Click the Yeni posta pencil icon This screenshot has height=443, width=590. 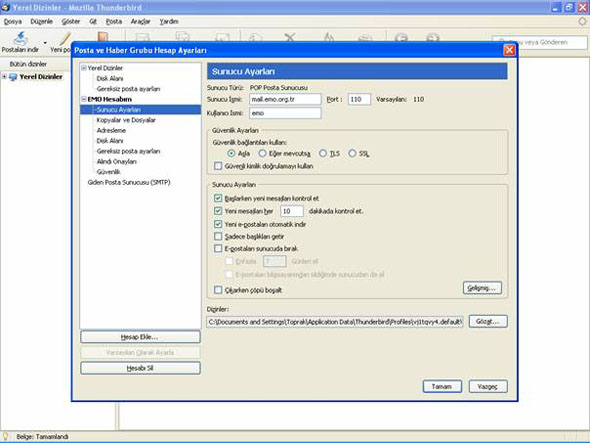(x=65, y=38)
